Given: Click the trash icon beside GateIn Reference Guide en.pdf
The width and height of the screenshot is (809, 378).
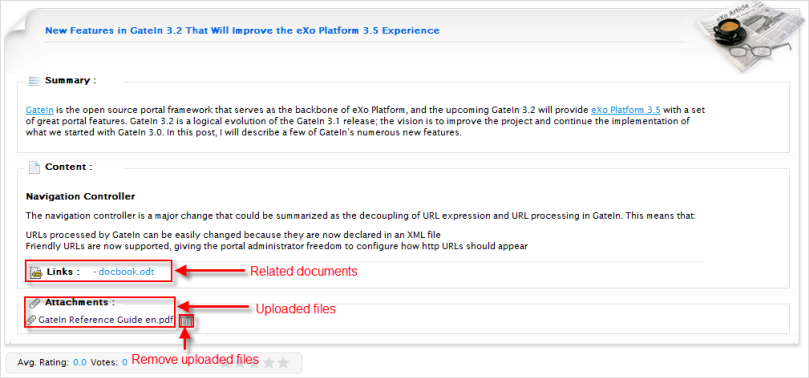Looking at the screenshot, I should 187,321.
